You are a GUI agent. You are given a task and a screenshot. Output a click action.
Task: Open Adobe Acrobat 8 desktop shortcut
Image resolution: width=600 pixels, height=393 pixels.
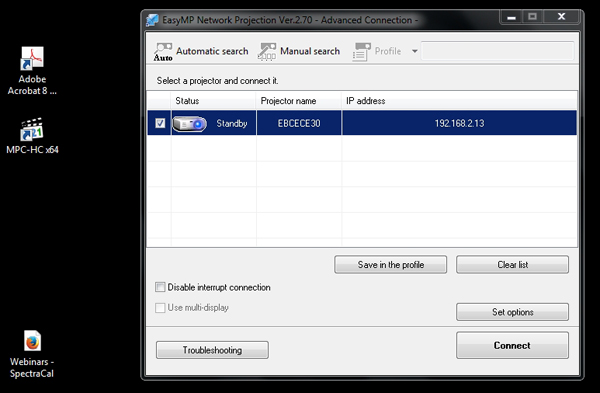[x=32, y=71]
